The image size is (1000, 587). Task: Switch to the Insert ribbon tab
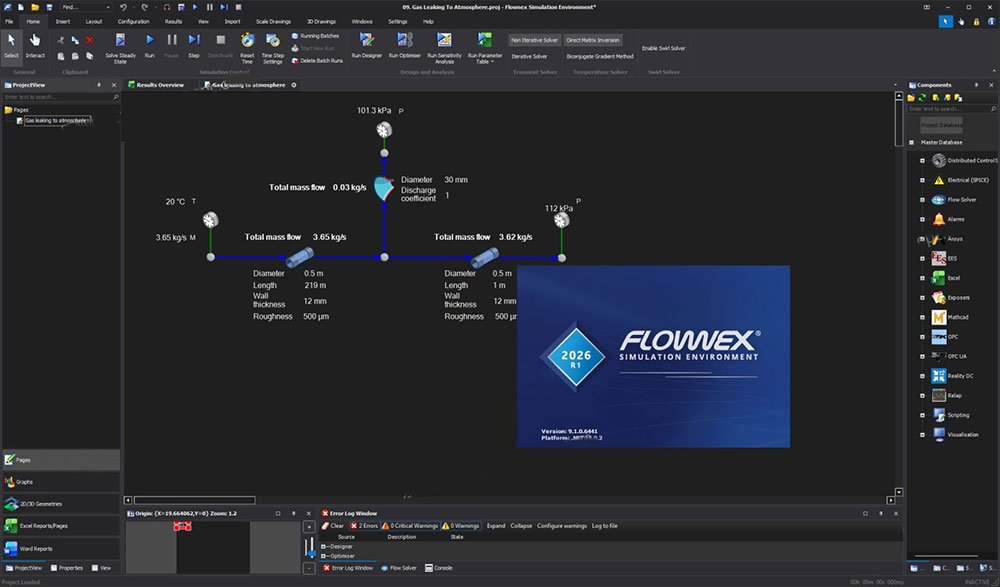pos(62,22)
